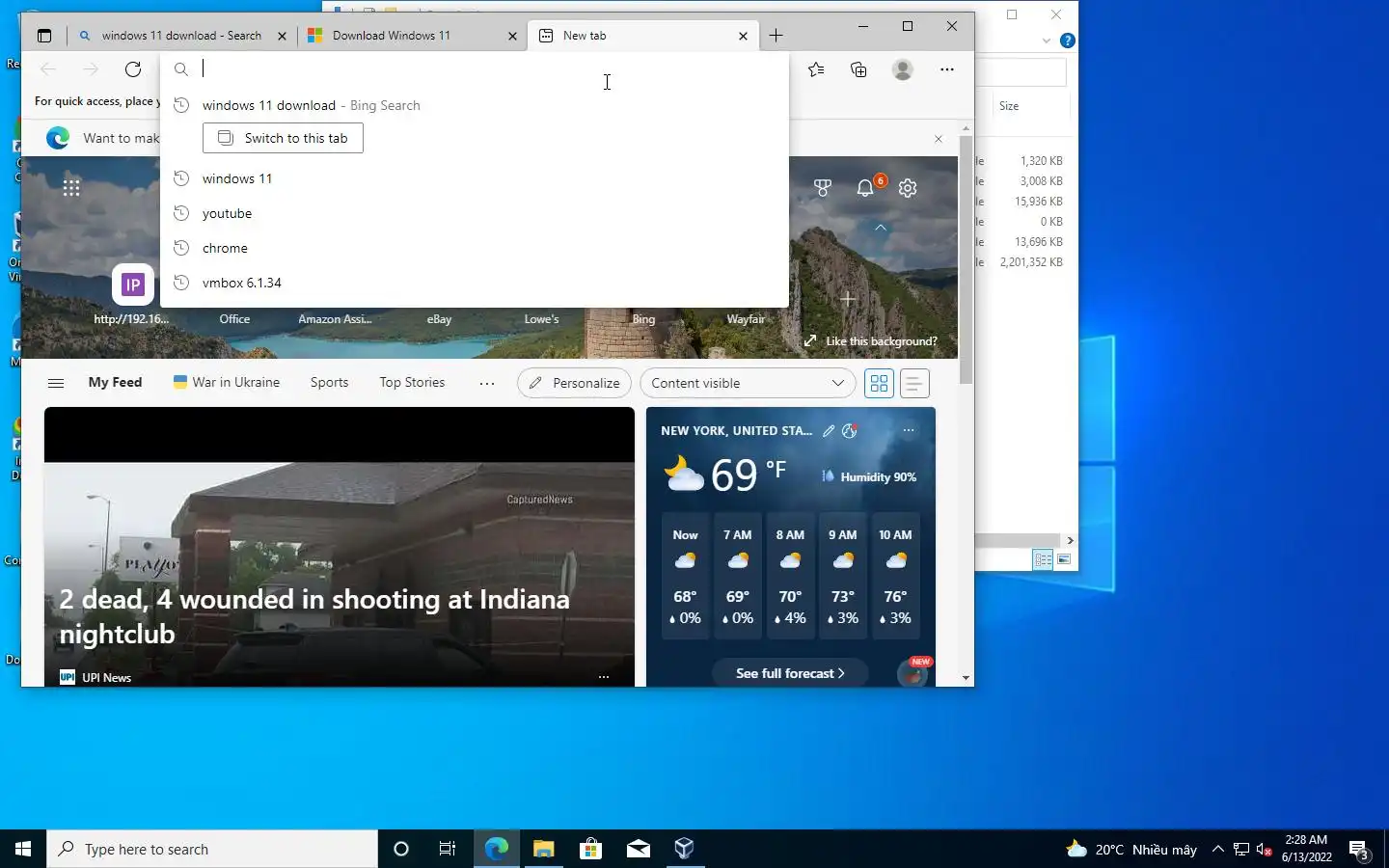
Task: Dismiss the Want to make banner
Action: pos(939,139)
